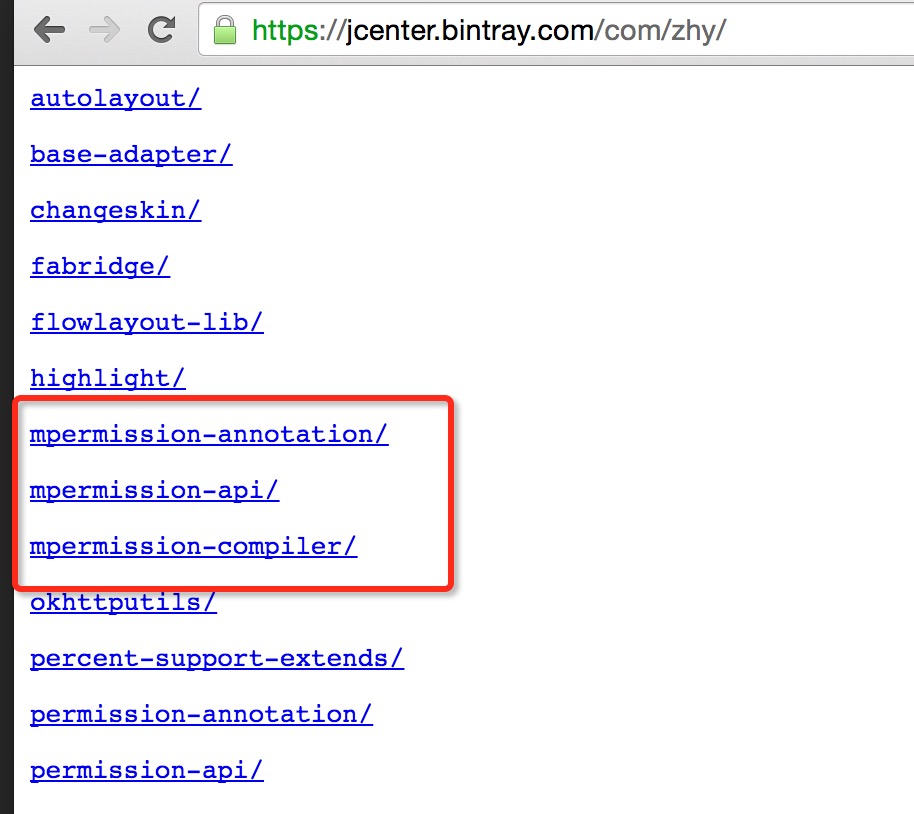Open the flowlayout-lib/ directory link
Screen dimensions: 914x814
pos(147,322)
